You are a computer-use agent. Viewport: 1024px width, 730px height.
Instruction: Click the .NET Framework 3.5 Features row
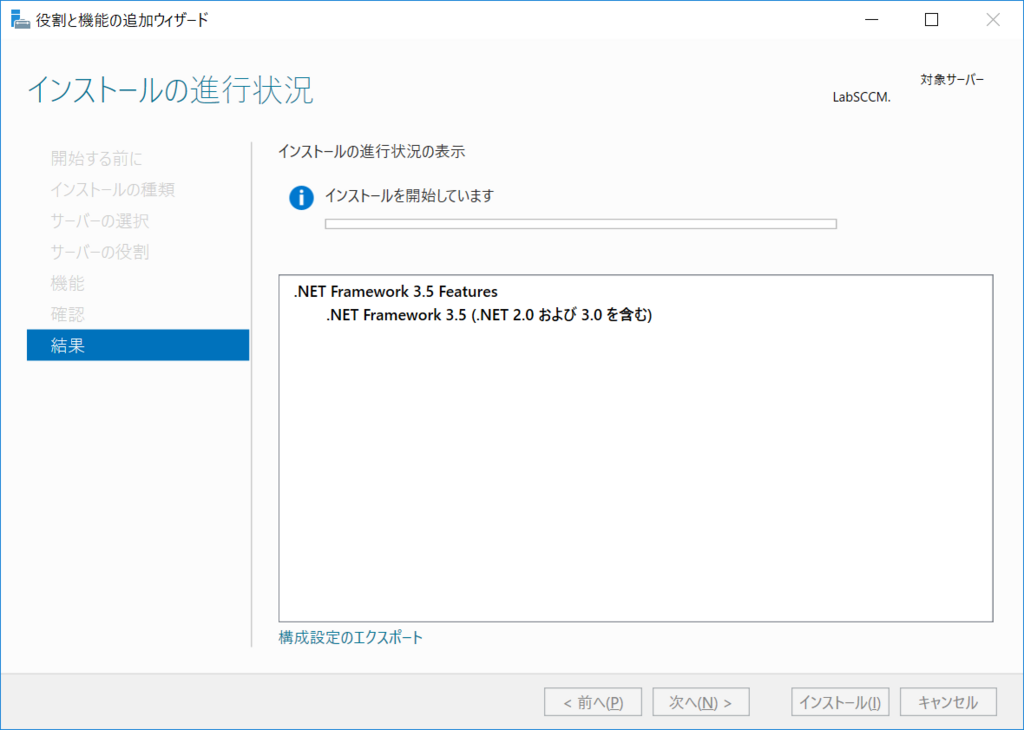[395, 291]
